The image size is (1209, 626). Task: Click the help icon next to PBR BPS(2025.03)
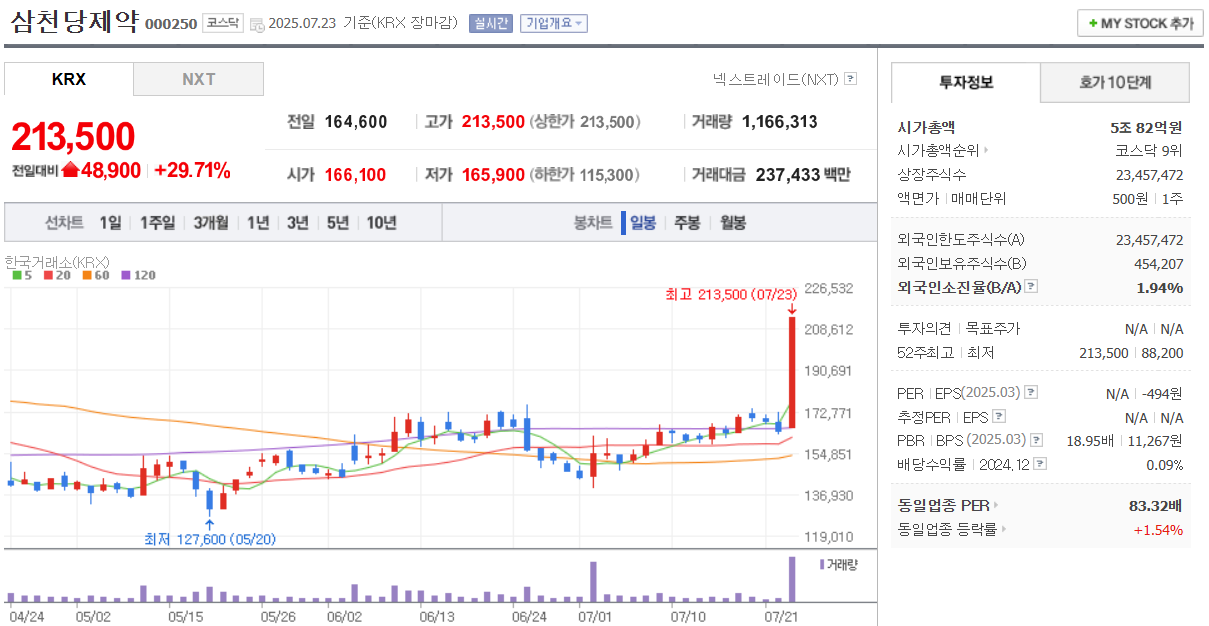(1035, 440)
